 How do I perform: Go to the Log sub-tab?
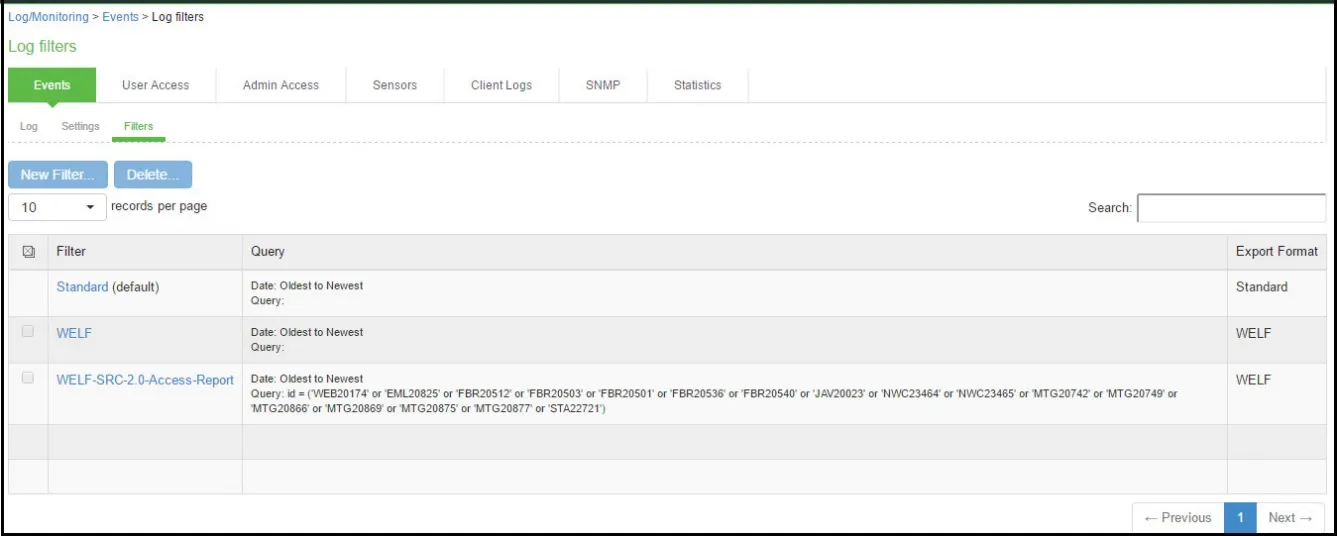29,127
